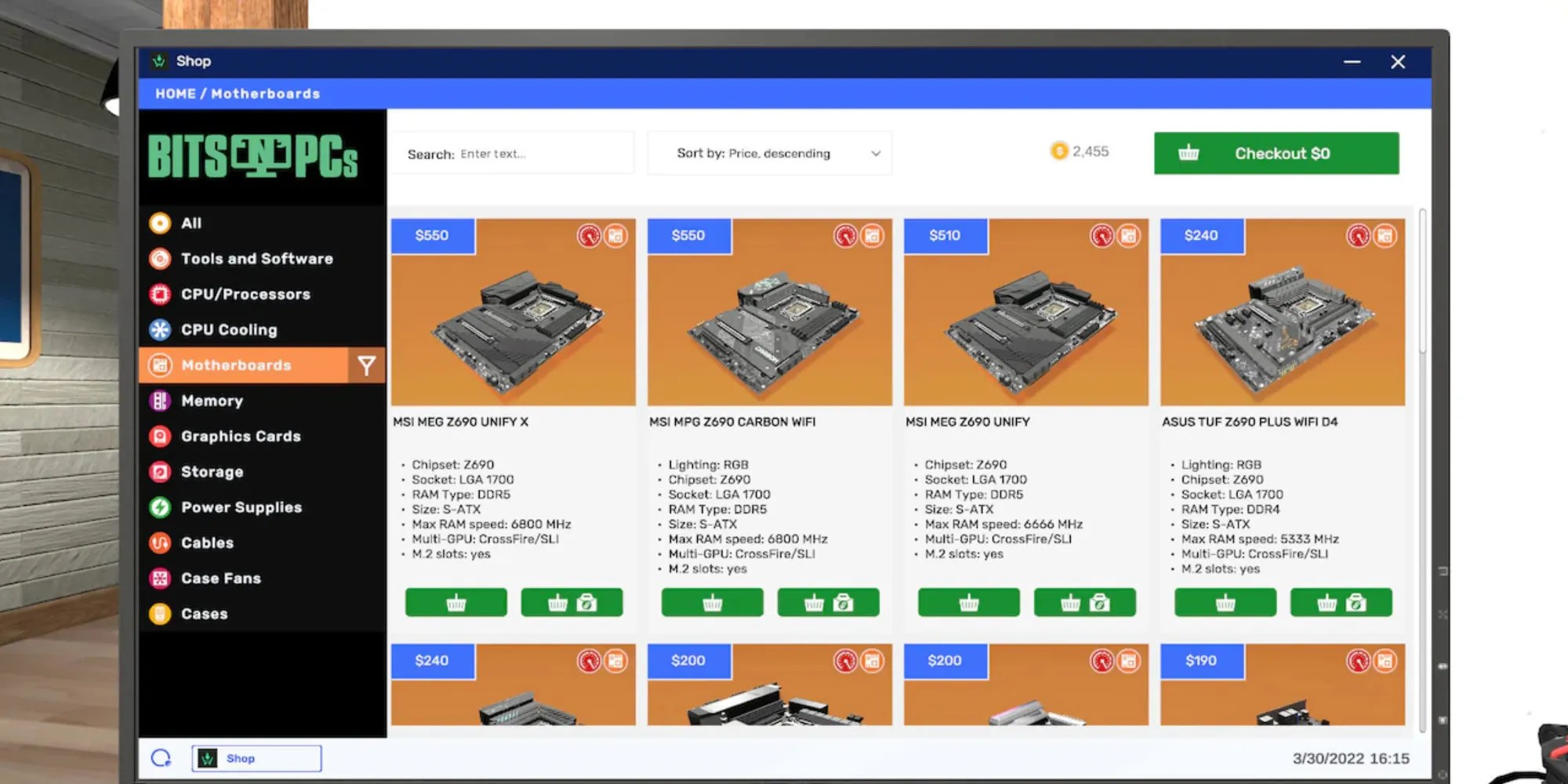Click the orange motherboard badge on MSI MEG Z690 UNIFY X
Viewport: 1568px width, 784px height.
coord(615,235)
